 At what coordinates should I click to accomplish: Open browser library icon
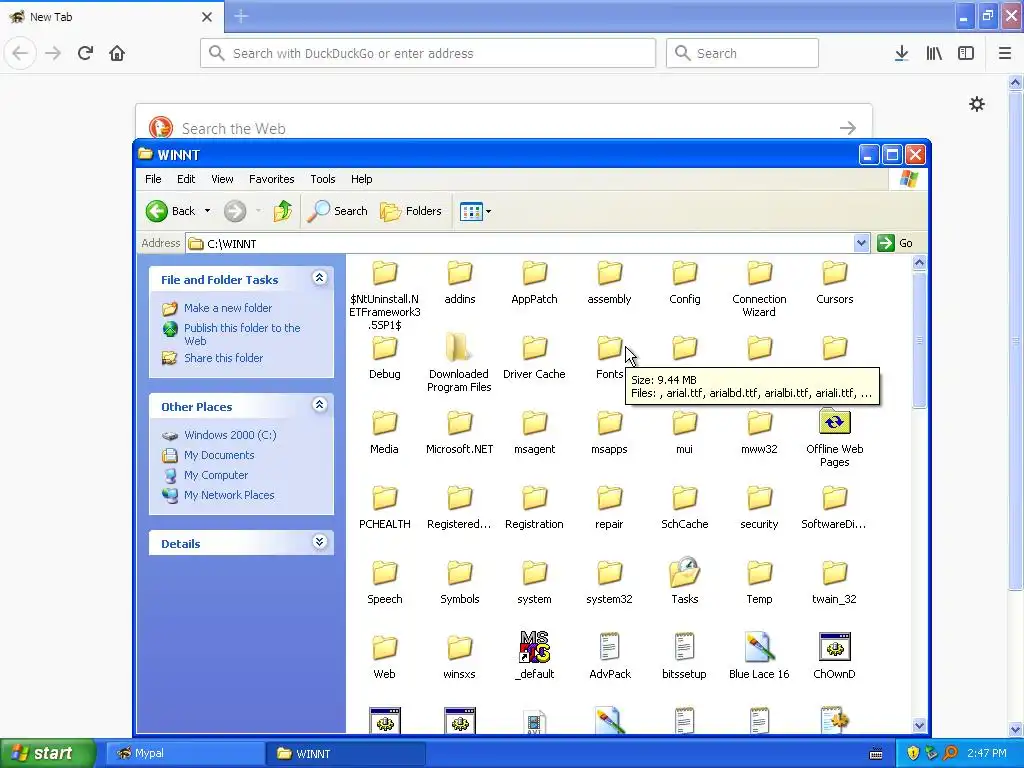[x=934, y=53]
